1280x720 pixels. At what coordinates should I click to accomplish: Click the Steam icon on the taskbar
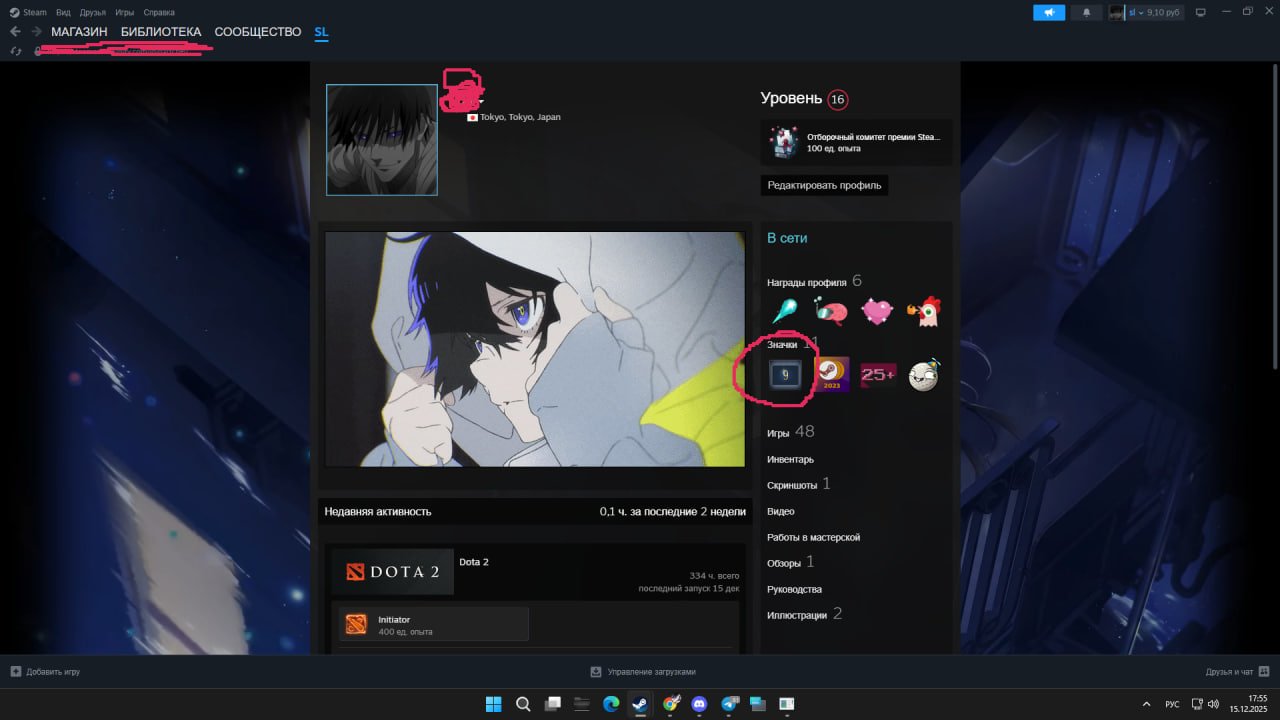click(640, 704)
